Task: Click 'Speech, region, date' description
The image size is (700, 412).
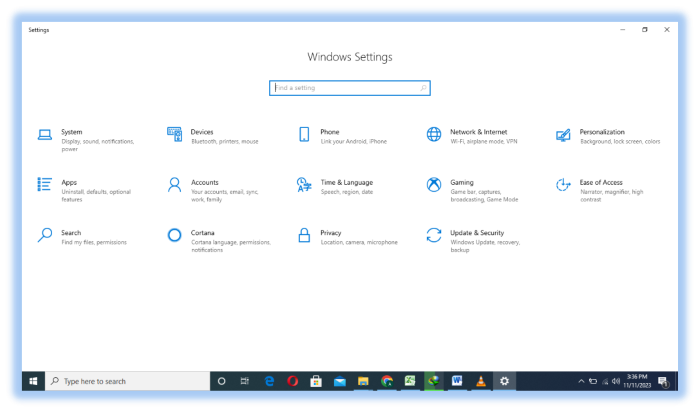Action: 347,192
